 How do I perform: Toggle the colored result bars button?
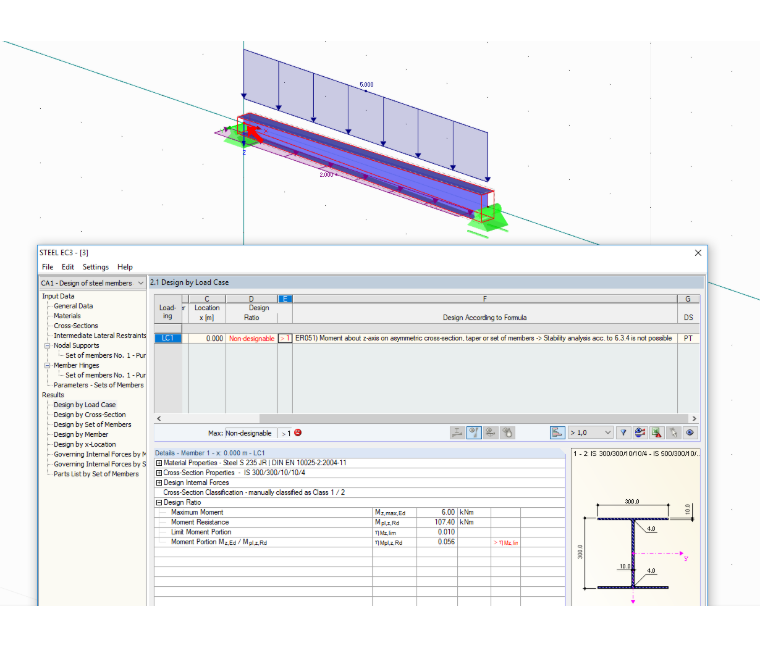(557, 433)
